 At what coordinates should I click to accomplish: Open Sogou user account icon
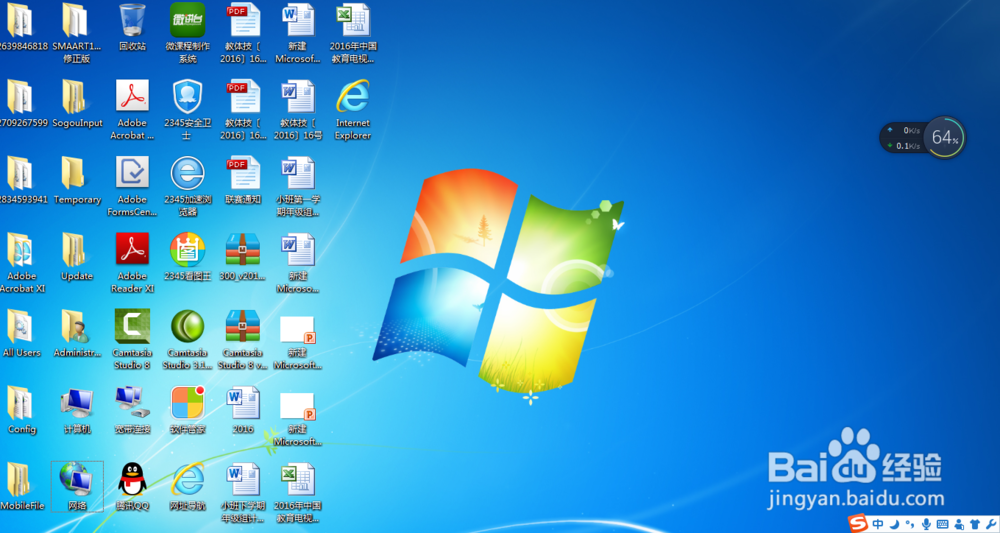(x=959, y=524)
